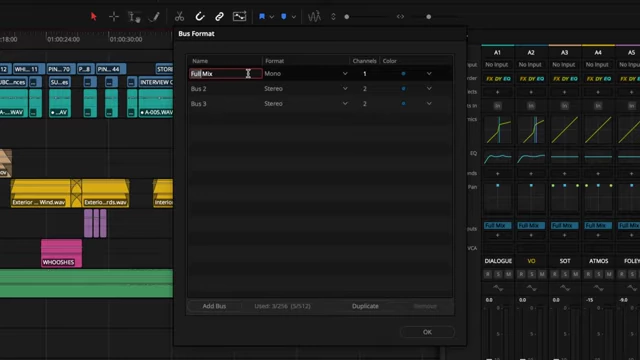Click the Format column header
This screenshot has height=360, width=640.
[x=274, y=61]
